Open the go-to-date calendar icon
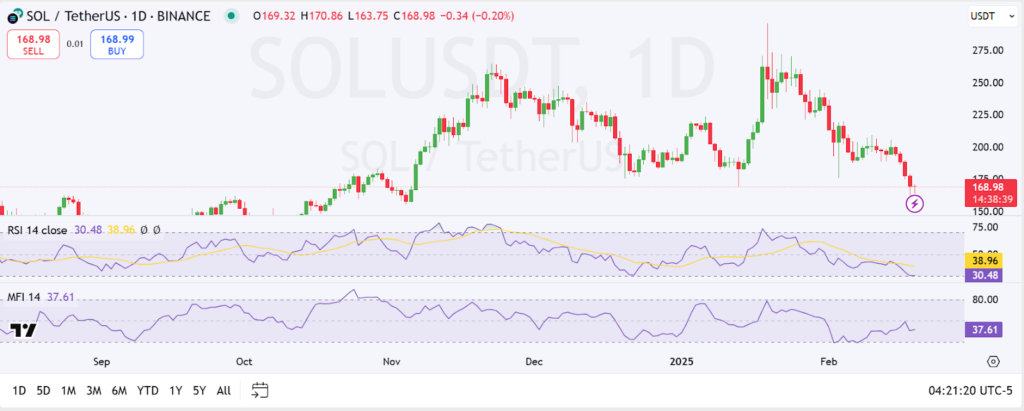This screenshot has width=1024, height=411. tap(260, 390)
